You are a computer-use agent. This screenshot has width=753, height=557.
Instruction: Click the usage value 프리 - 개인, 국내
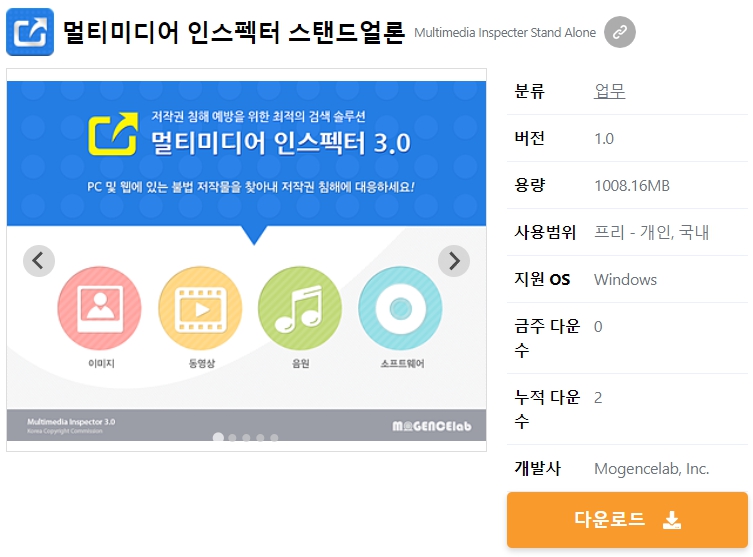click(x=651, y=232)
